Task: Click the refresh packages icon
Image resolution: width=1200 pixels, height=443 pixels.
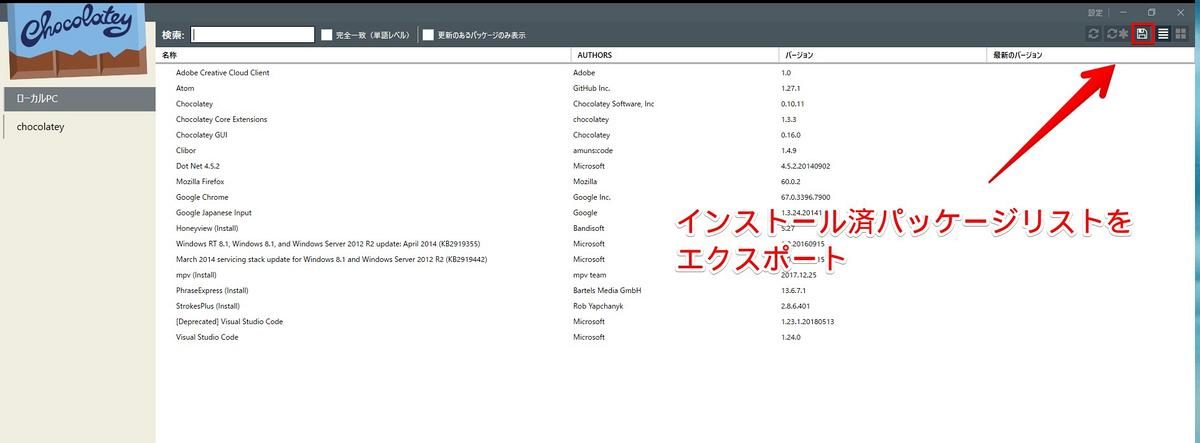Action: [1095, 34]
